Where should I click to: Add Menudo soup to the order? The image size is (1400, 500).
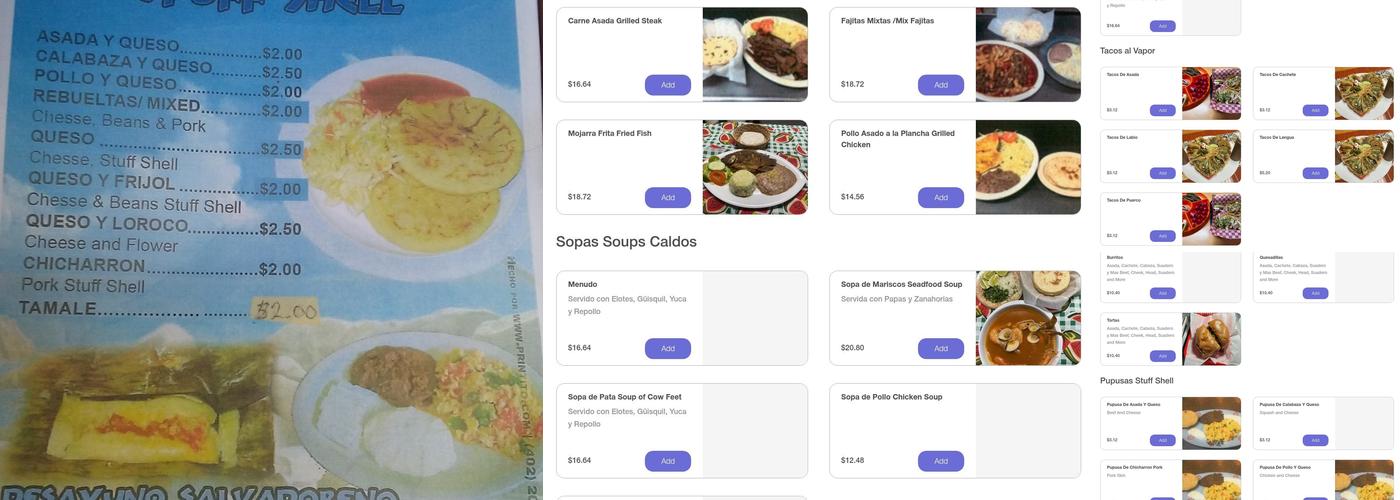(x=667, y=349)
